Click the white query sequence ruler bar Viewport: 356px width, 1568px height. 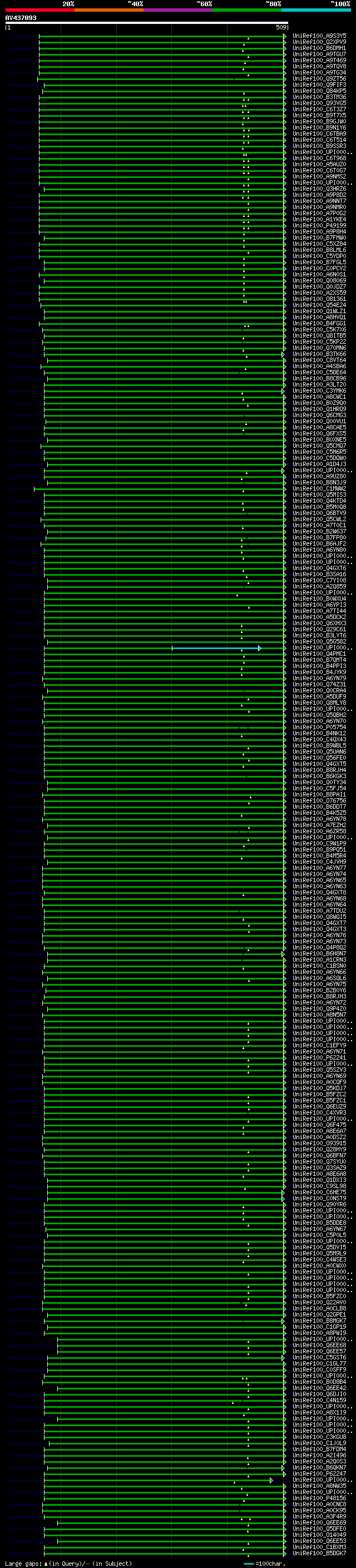[x=147, y=23]
